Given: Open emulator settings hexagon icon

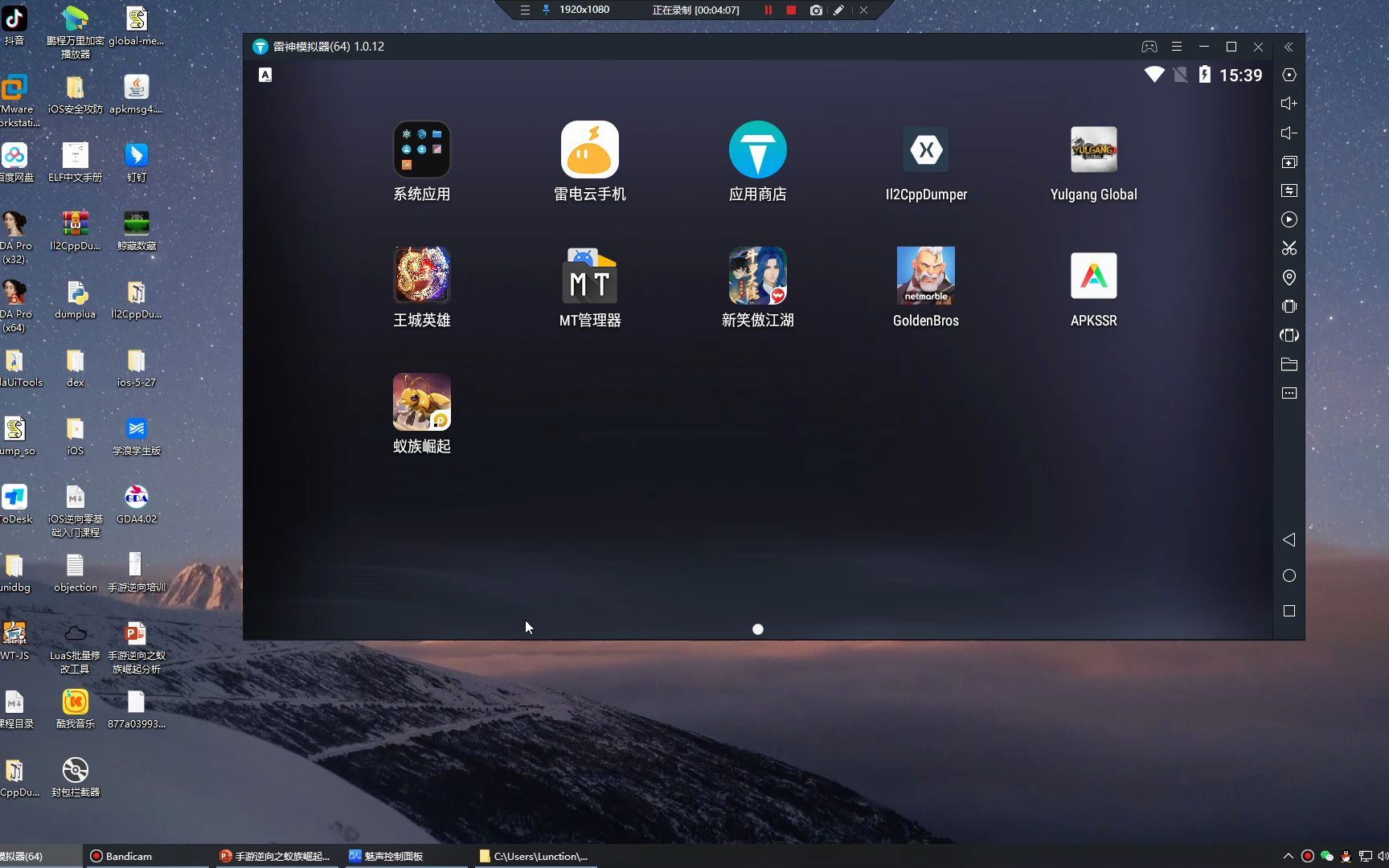Looking at the screenshot, I should point(1289,75).
